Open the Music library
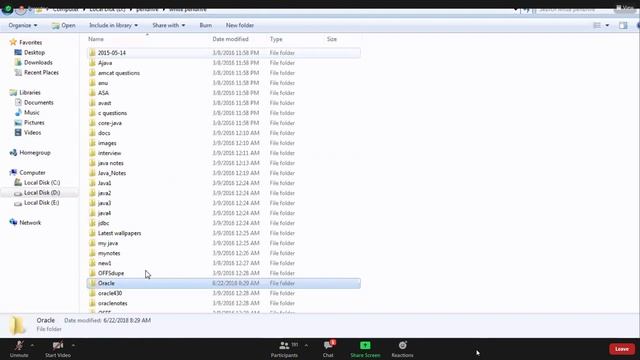This screenshot has width=640, height=360. (x=27, y=113)
